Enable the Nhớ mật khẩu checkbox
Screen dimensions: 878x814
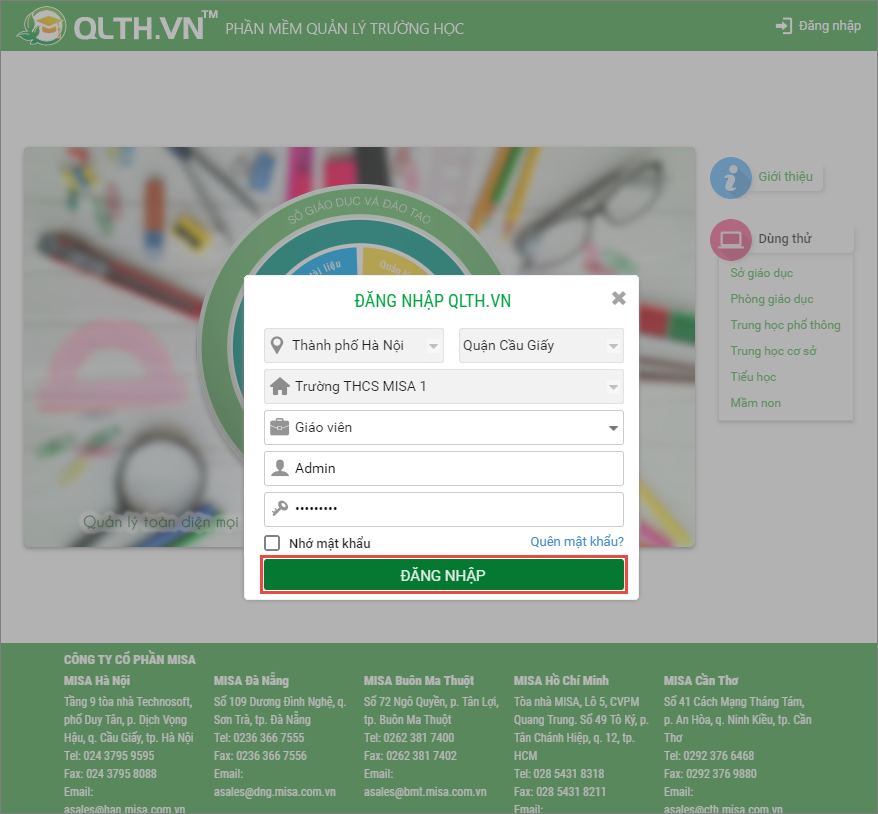click(x=272, y=542)
